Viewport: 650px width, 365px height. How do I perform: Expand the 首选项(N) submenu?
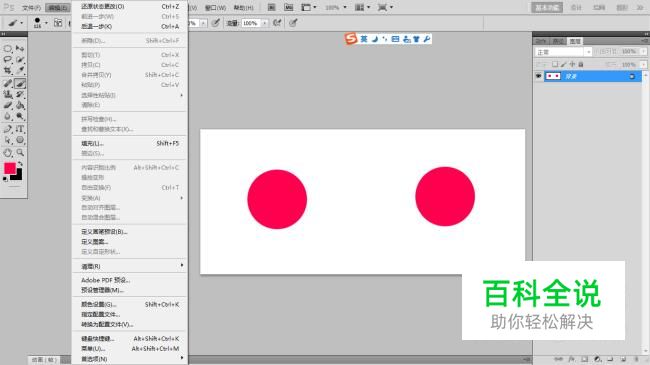[129, 359]
